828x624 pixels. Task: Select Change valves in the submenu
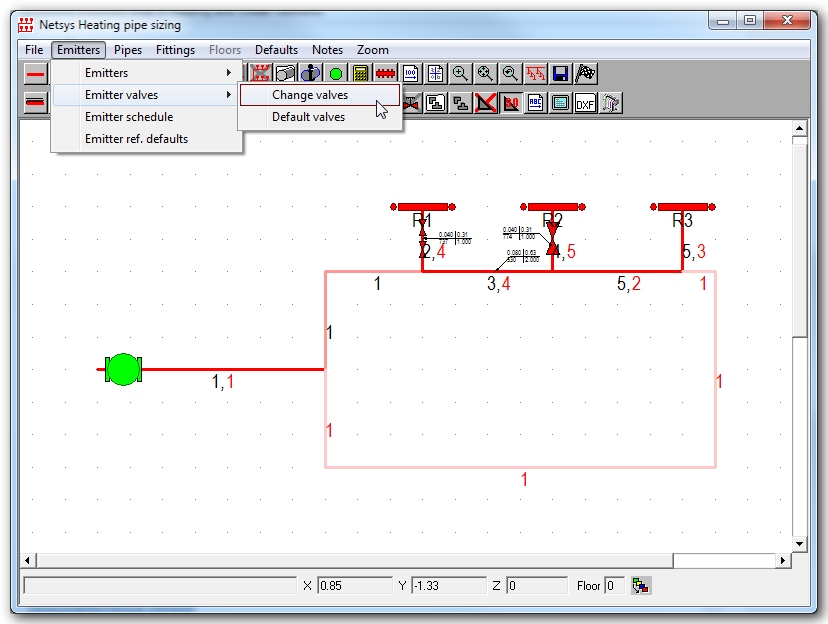point(319,95)
